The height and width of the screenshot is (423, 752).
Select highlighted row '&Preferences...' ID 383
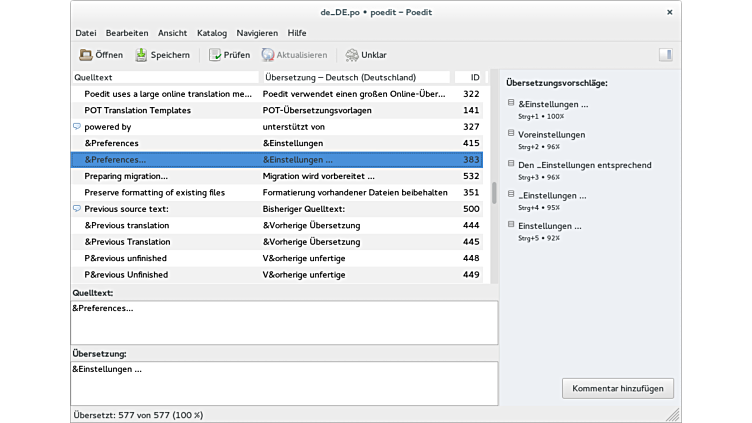(x=277, y=160)
